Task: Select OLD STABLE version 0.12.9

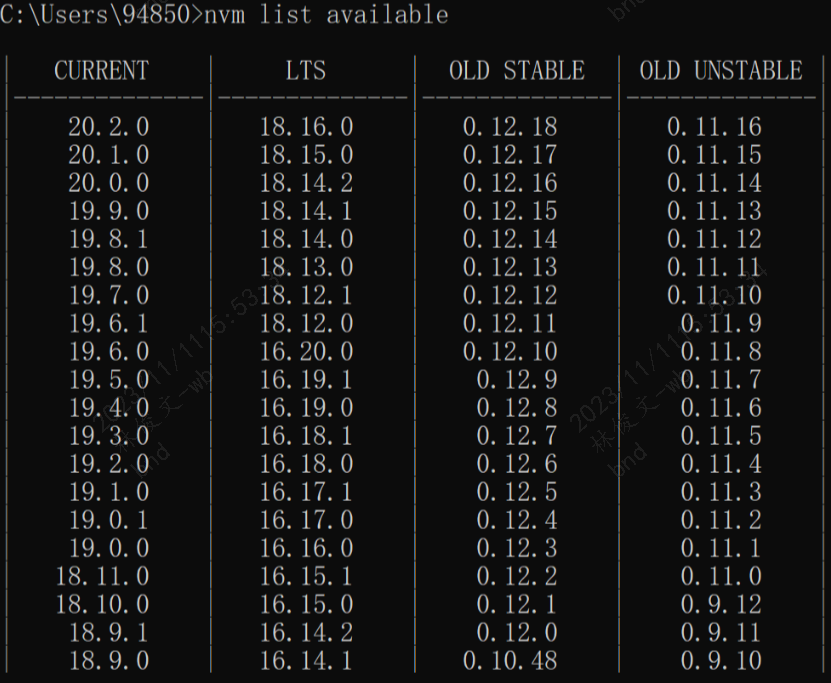Action: 517,380
